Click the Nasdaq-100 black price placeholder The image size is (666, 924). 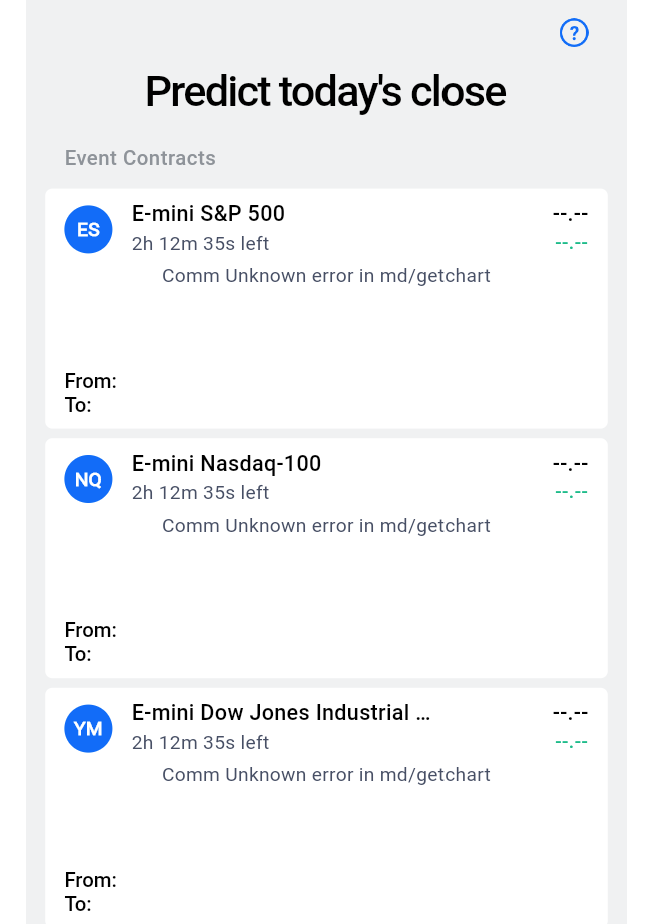[570, 463]
